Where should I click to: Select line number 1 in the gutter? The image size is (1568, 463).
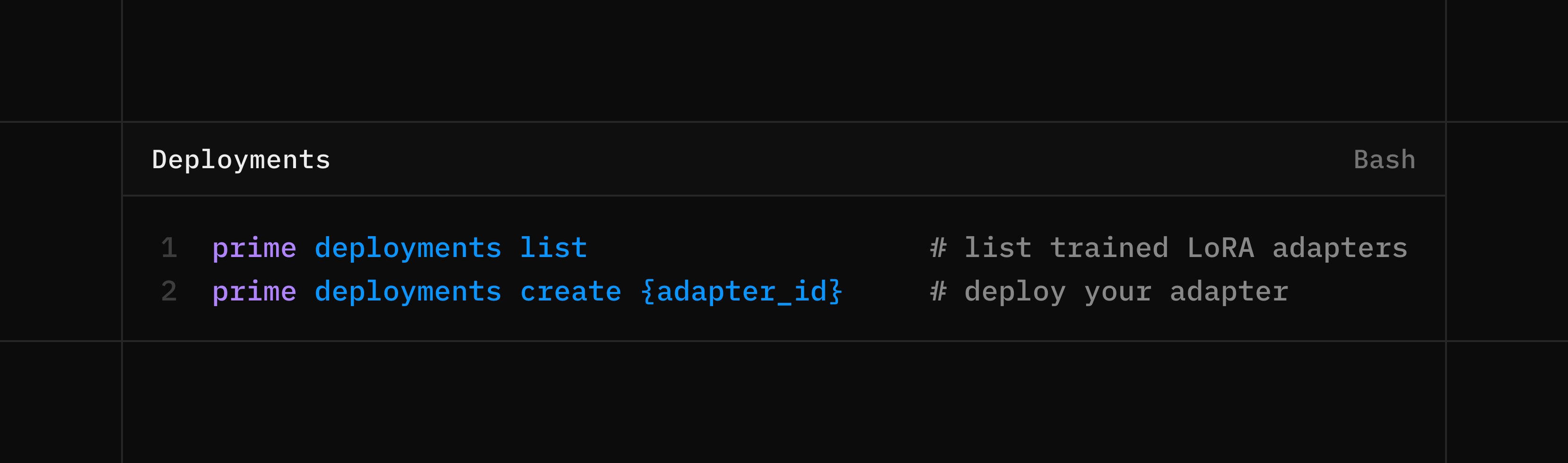169,248
